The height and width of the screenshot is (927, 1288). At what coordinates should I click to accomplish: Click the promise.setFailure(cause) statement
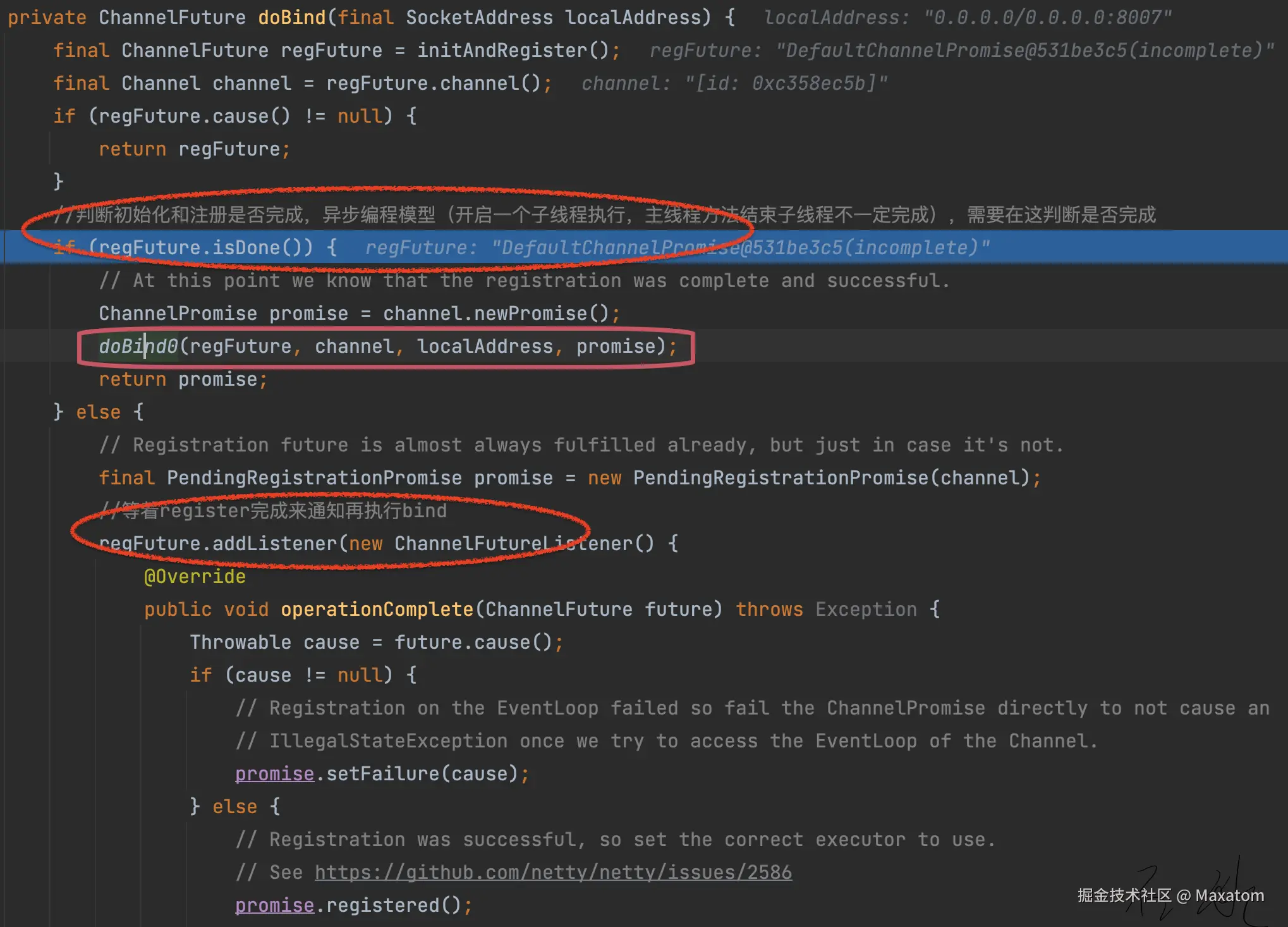pyautogui.click(x=382, y=773)
